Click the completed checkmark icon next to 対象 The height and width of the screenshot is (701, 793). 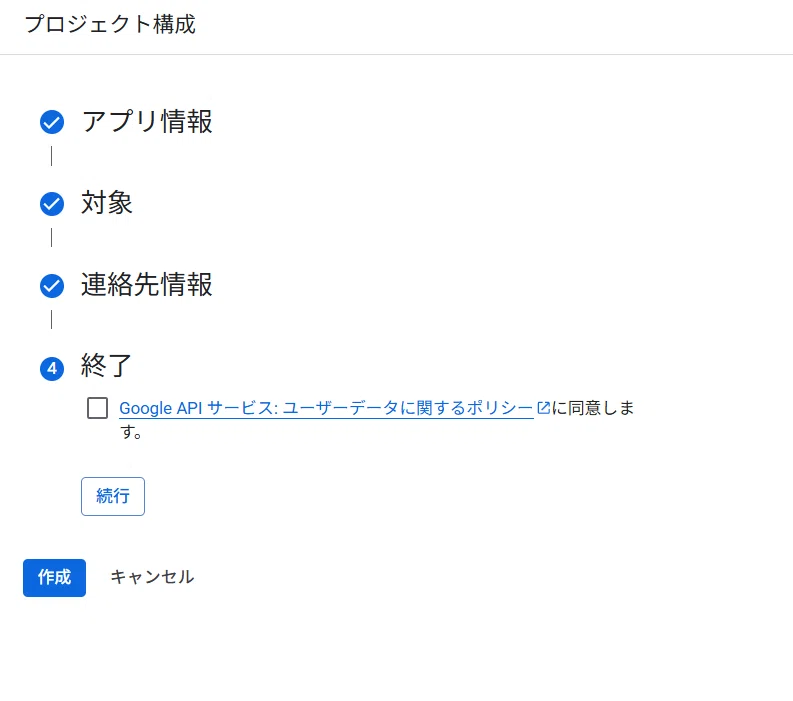[x=52, y=204]
